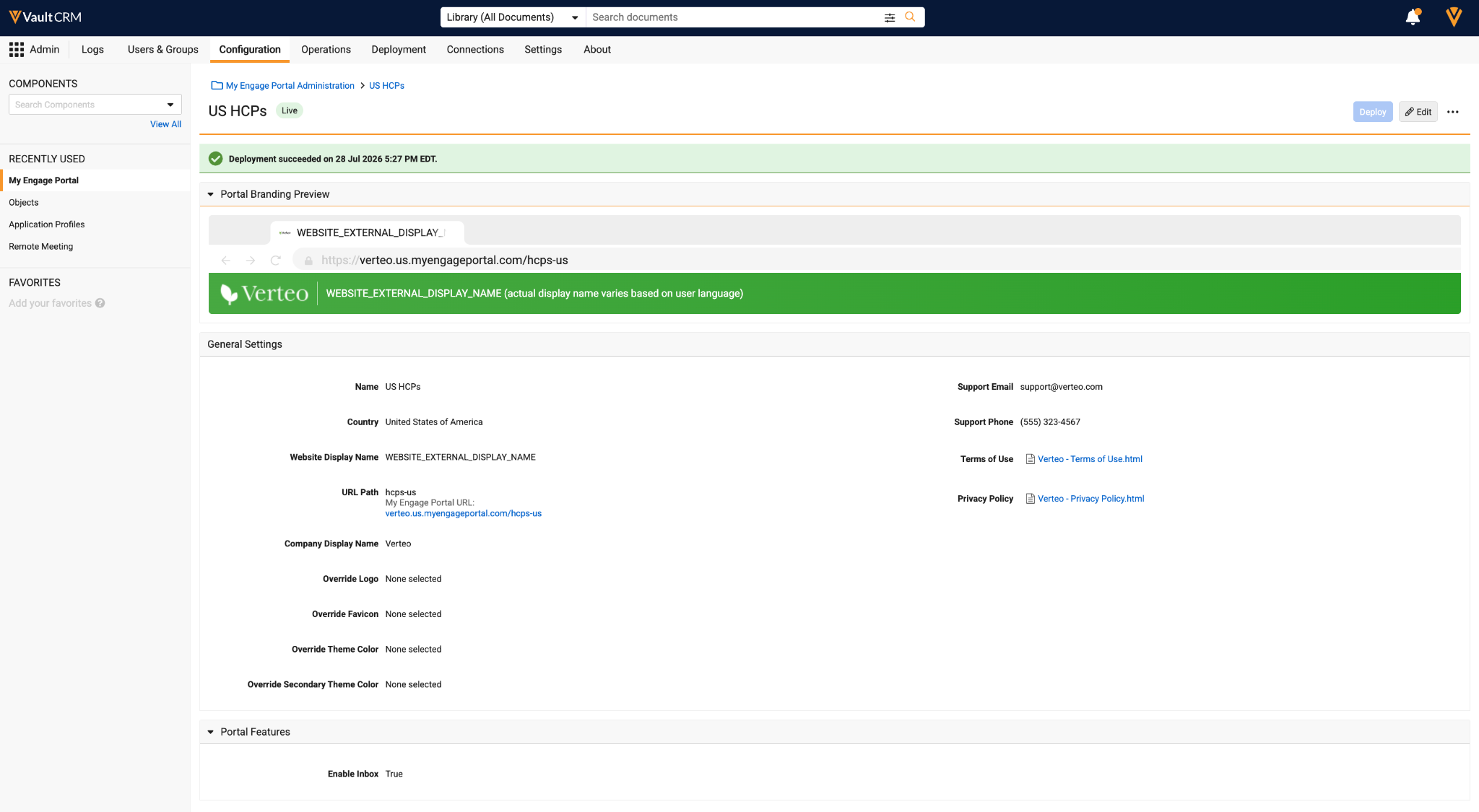The height and width of the screenshot is (812, 1479).
Task: Click the Privacy Policy document icon
Action: click(x=1031, y=499)
